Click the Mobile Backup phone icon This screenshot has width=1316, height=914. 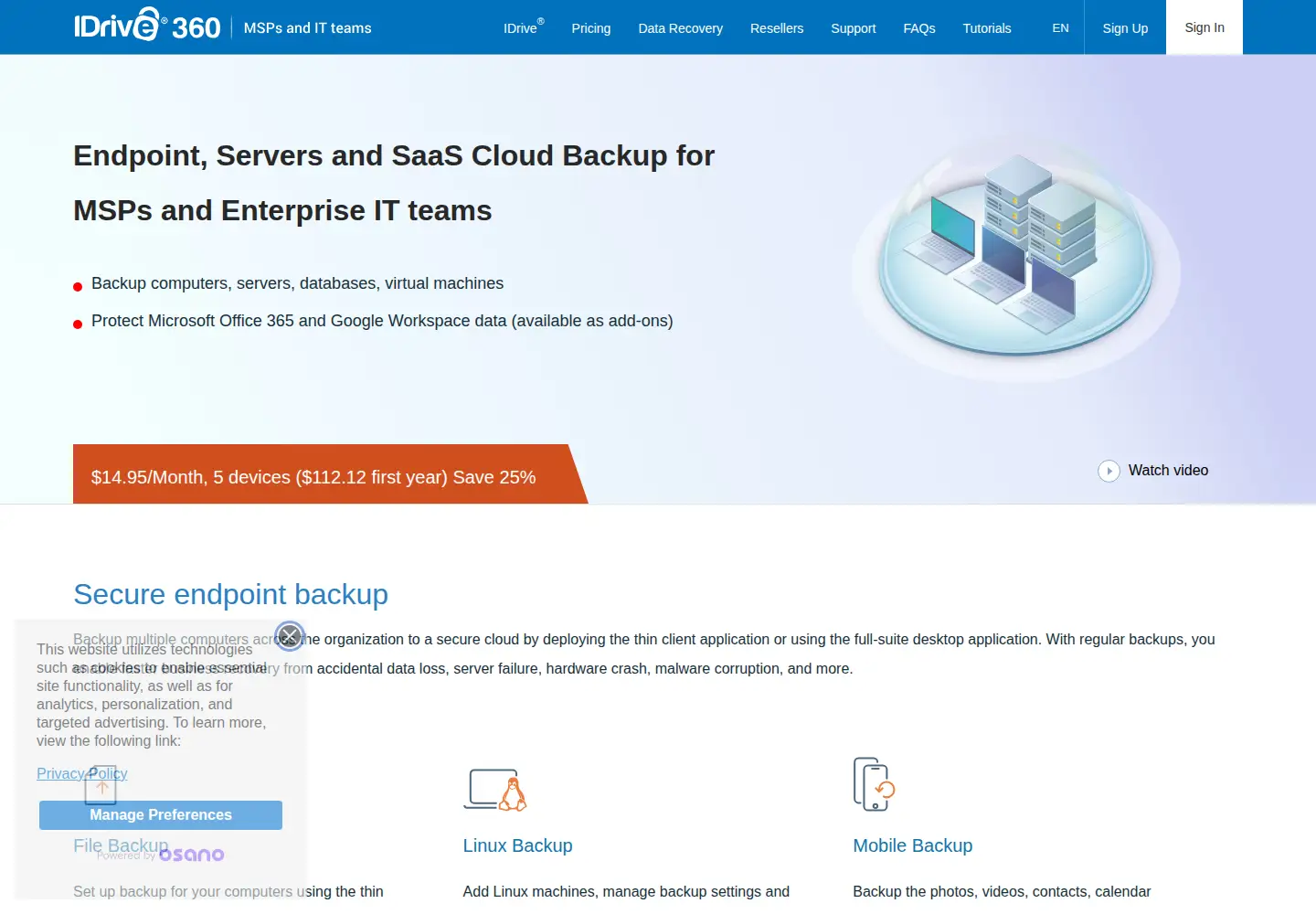tap(874, 784)
